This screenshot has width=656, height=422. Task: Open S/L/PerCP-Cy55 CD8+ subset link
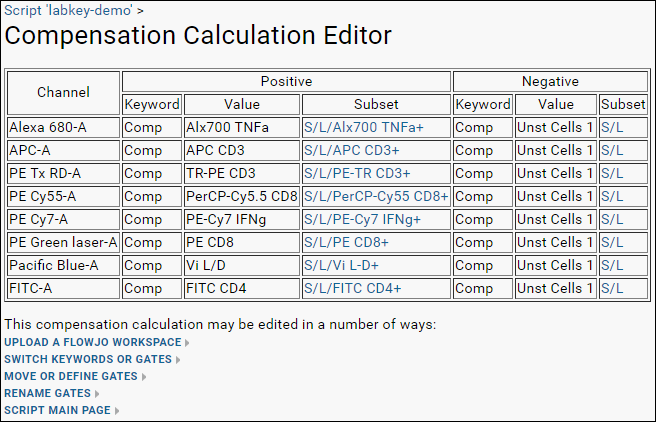point(376,196)
